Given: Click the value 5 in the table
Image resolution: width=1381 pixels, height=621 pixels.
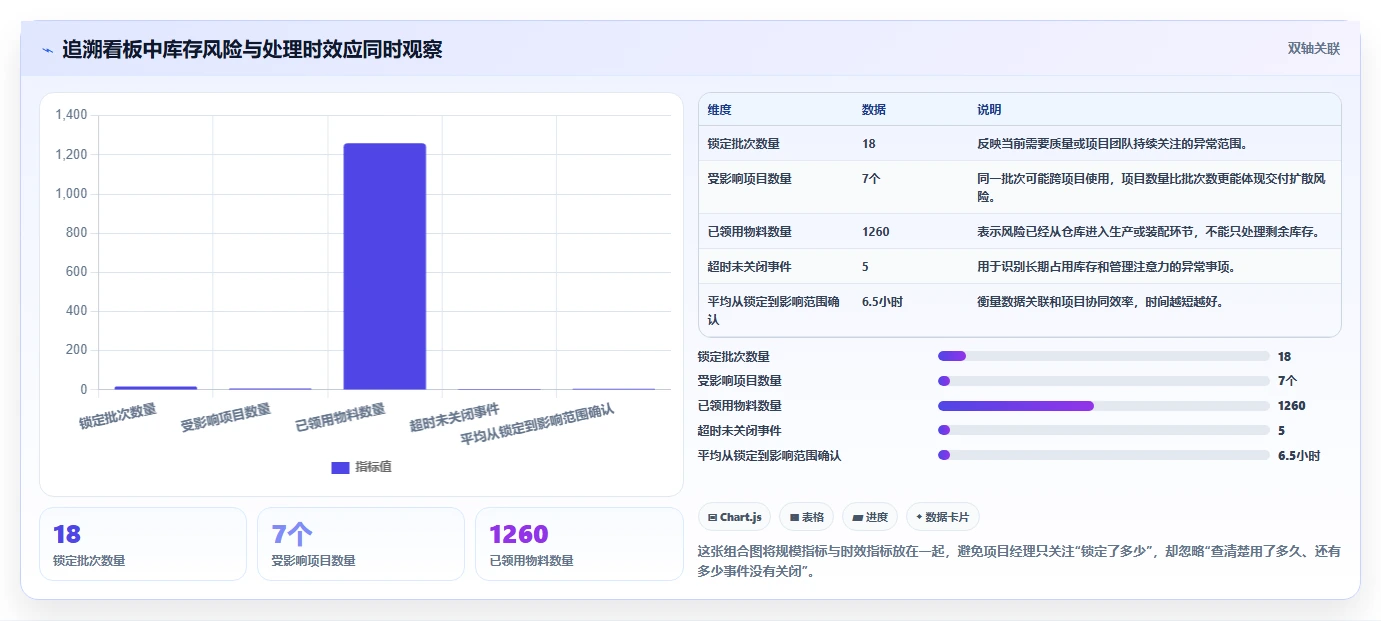Looking at the screenshot, I should click(865, 267).
